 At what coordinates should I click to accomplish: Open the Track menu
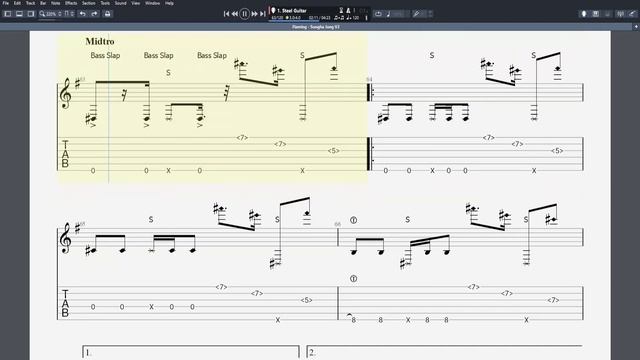(x=31, y=3)
